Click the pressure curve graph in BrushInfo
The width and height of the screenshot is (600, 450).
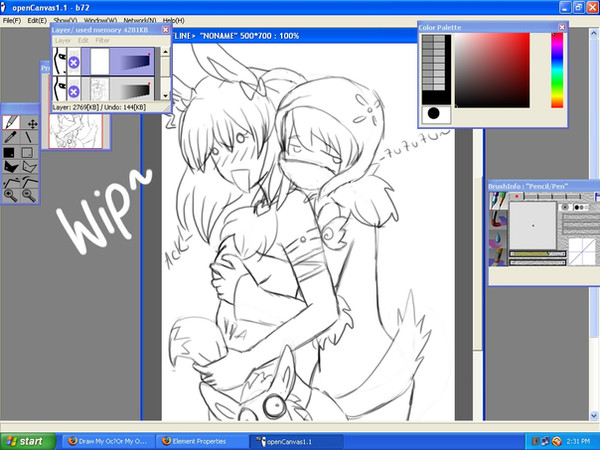coord(582,251)
